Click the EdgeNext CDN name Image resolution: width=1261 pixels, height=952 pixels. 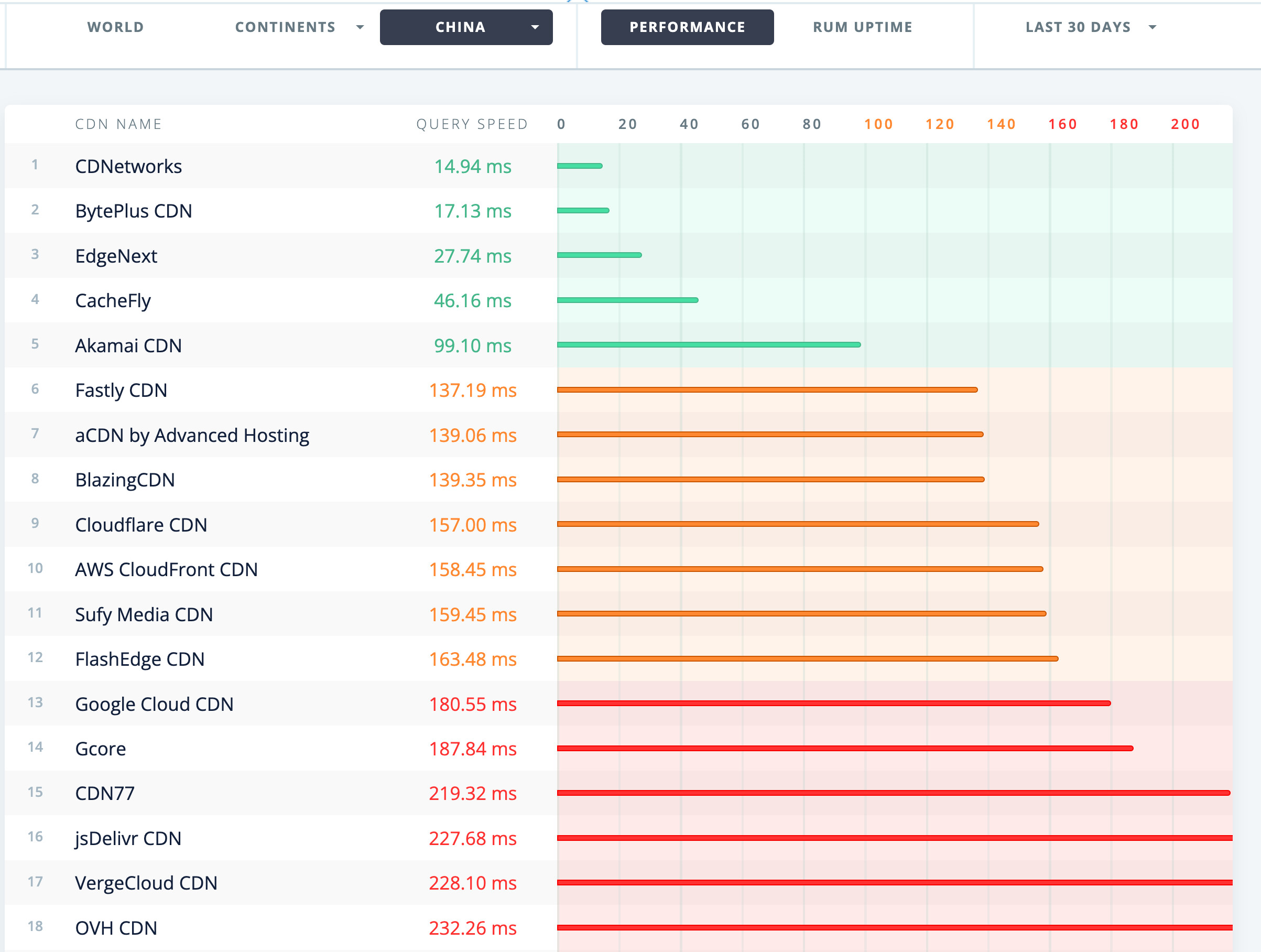(116, 256)
